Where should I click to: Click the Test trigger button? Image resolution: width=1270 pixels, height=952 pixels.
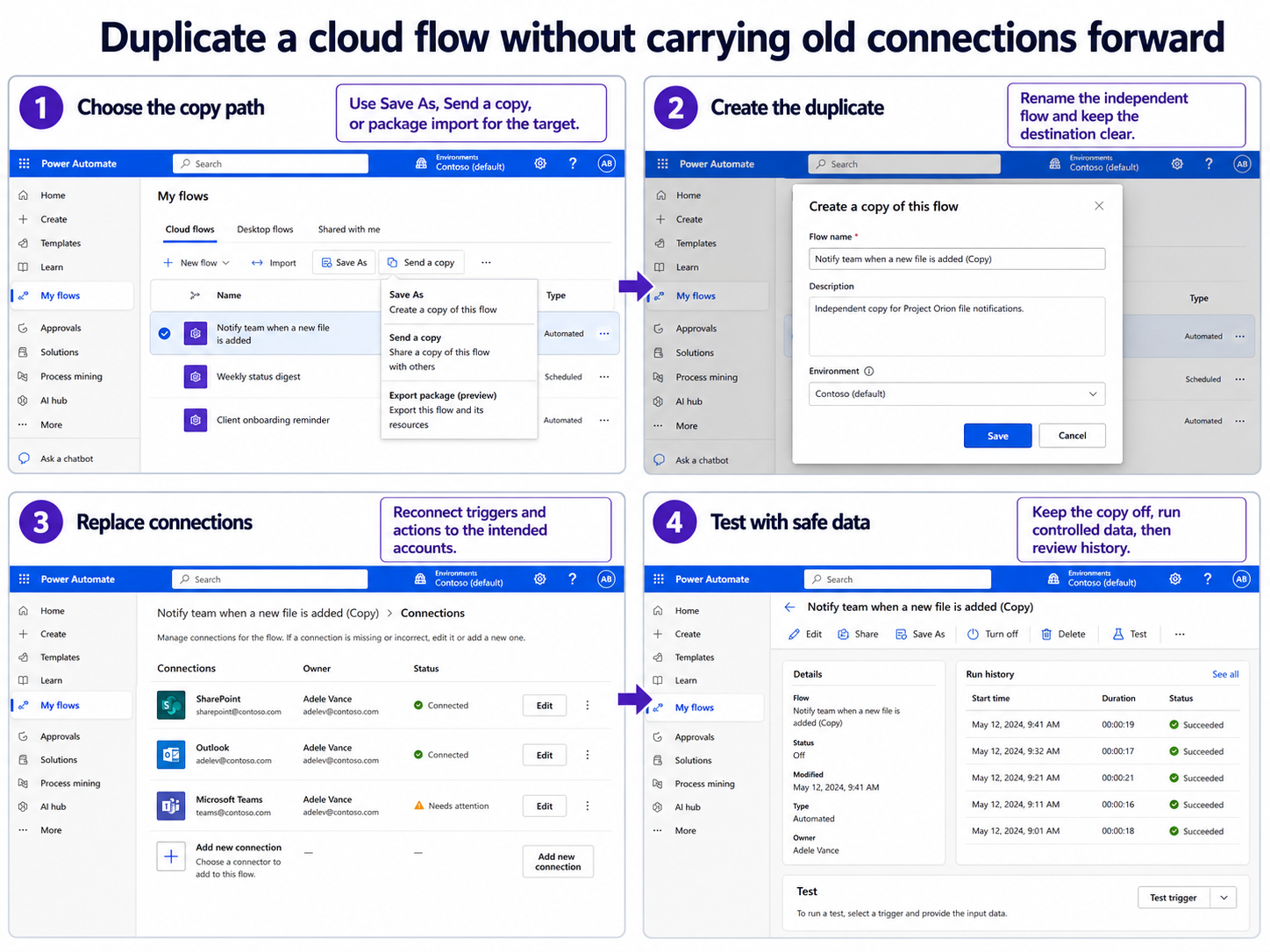pos(1174,897)
